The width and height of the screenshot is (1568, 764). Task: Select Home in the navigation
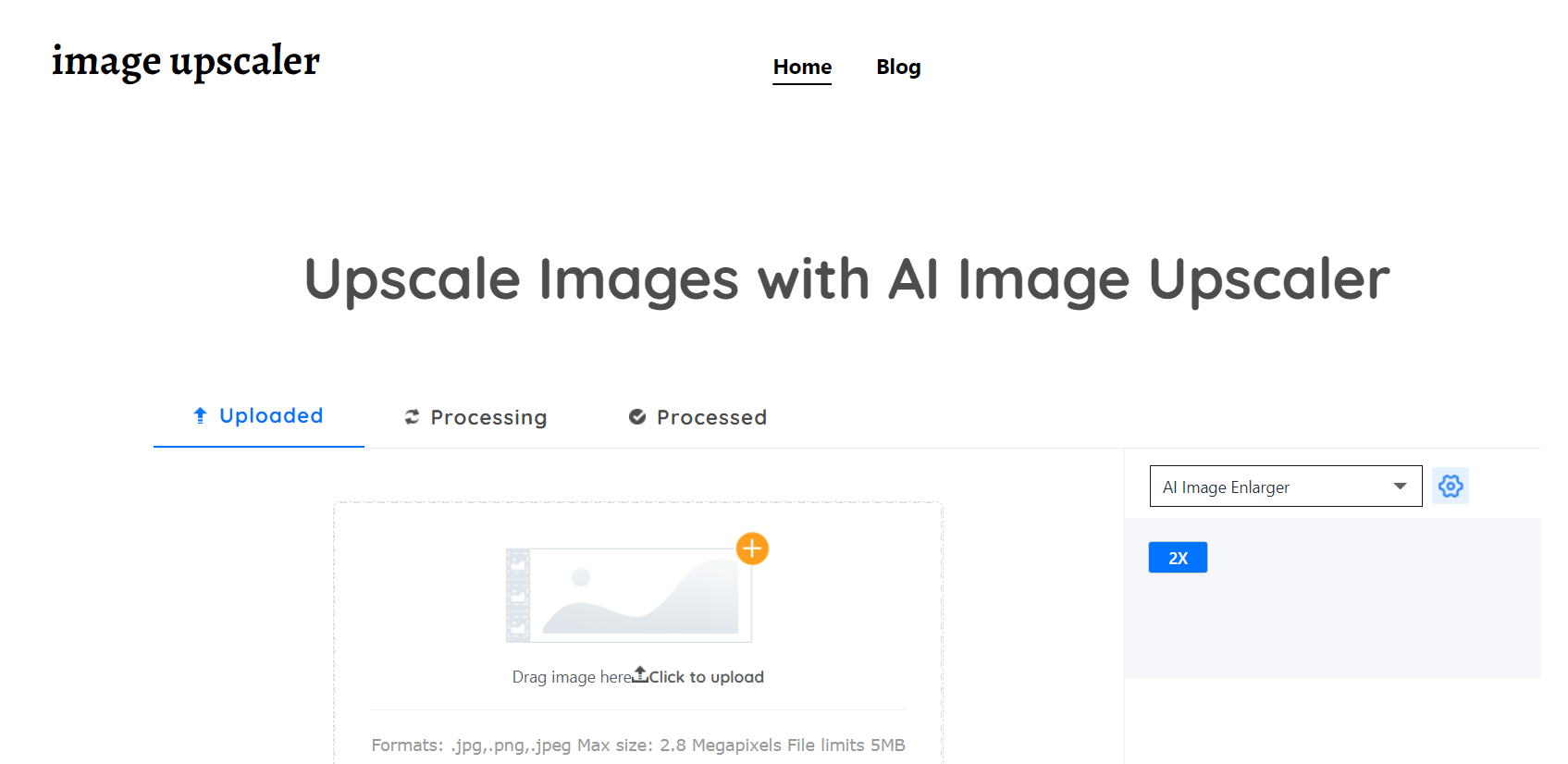pos(801,67)
